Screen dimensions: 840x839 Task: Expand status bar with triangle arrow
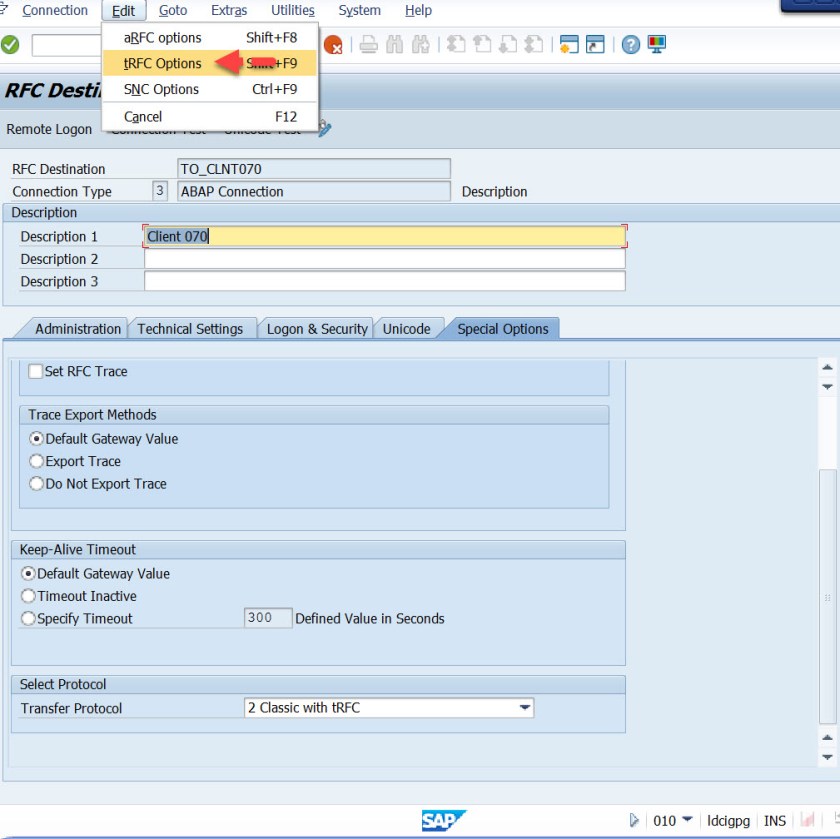click(634, 821)
